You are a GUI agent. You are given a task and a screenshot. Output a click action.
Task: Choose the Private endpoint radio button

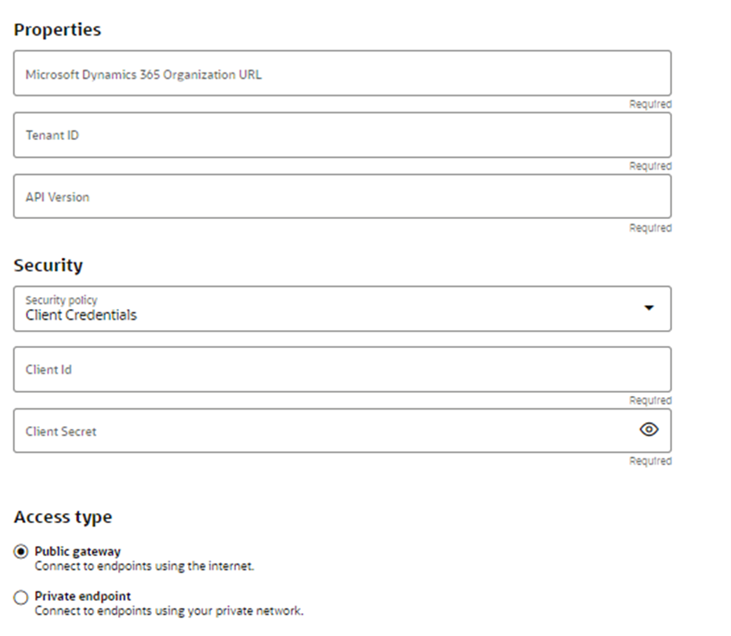pyautogui.click(x=21, y=597)
